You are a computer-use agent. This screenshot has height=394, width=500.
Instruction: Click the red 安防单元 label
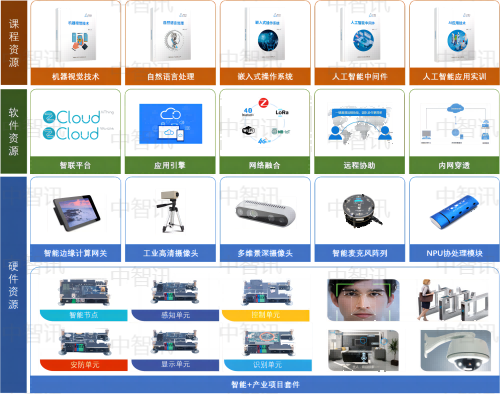[84, 365]
